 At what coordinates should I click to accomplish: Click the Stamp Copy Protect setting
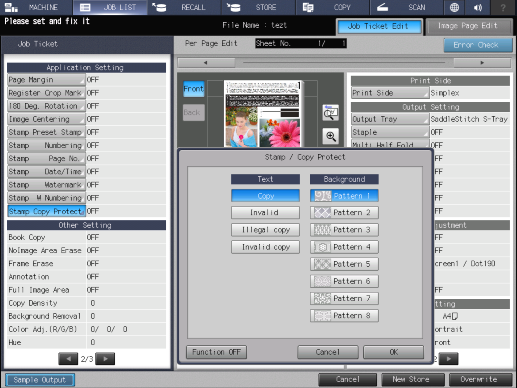pos(46,211)
